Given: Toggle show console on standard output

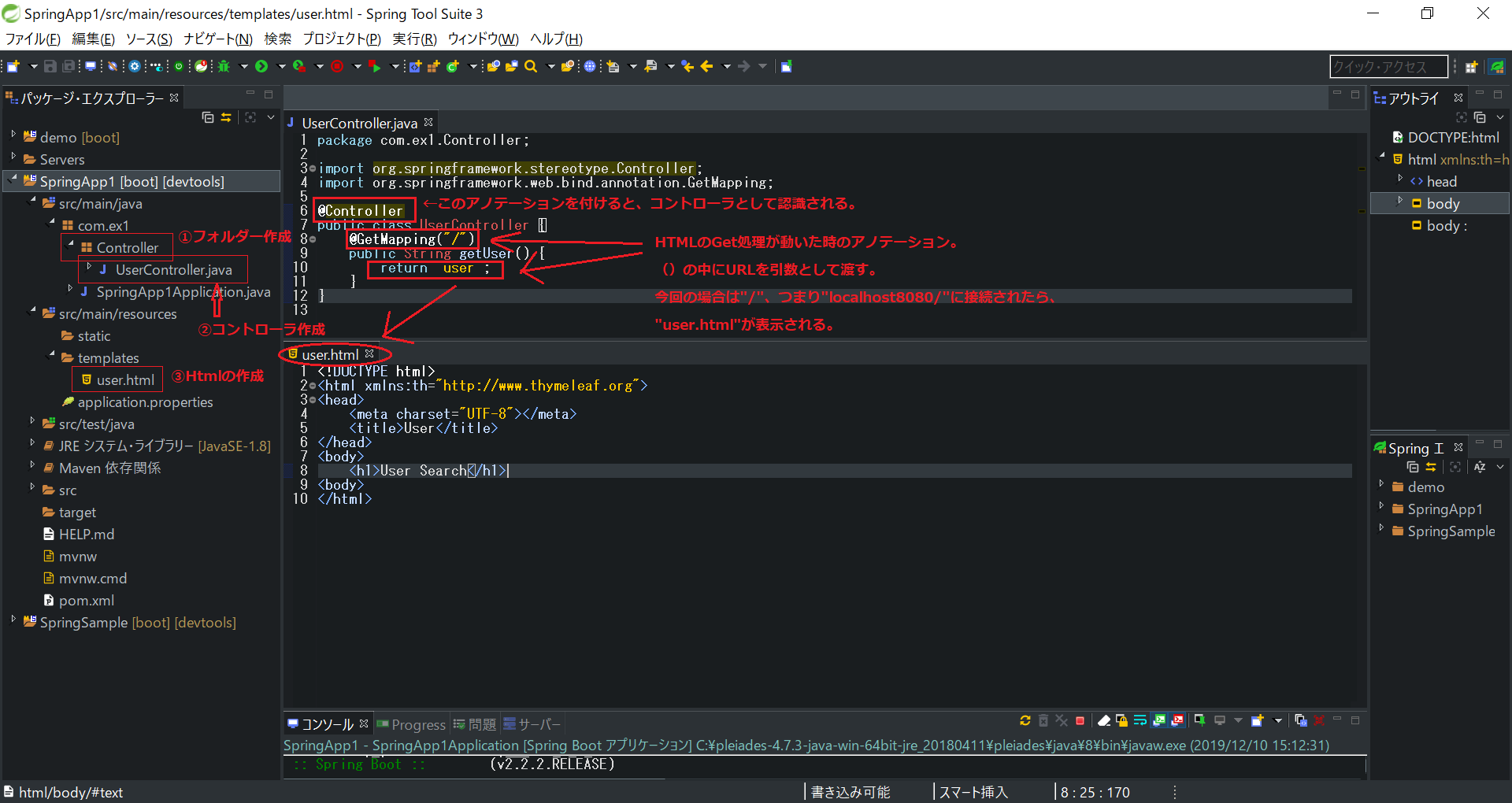Looking at the screenshot, I should pos(1159,720).
